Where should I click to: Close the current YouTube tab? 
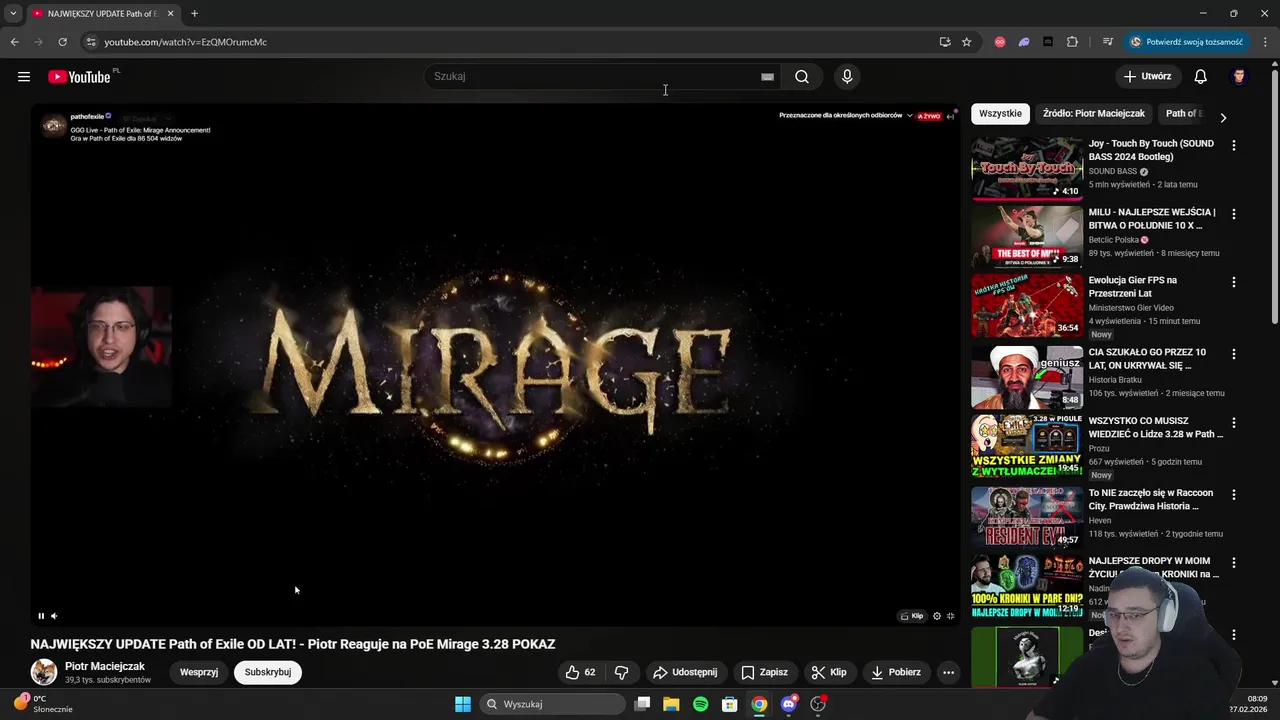point(170,13)
